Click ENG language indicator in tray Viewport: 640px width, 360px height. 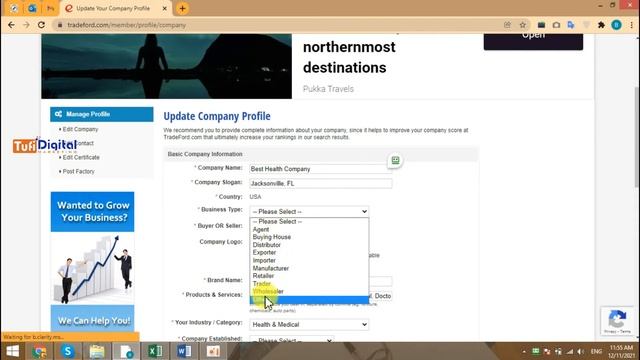[x=596, y=351]
